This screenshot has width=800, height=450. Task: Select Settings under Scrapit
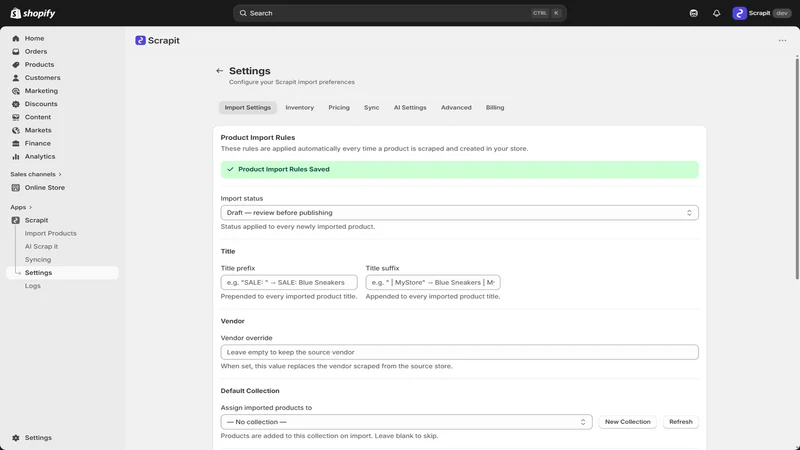coord(62,272)
